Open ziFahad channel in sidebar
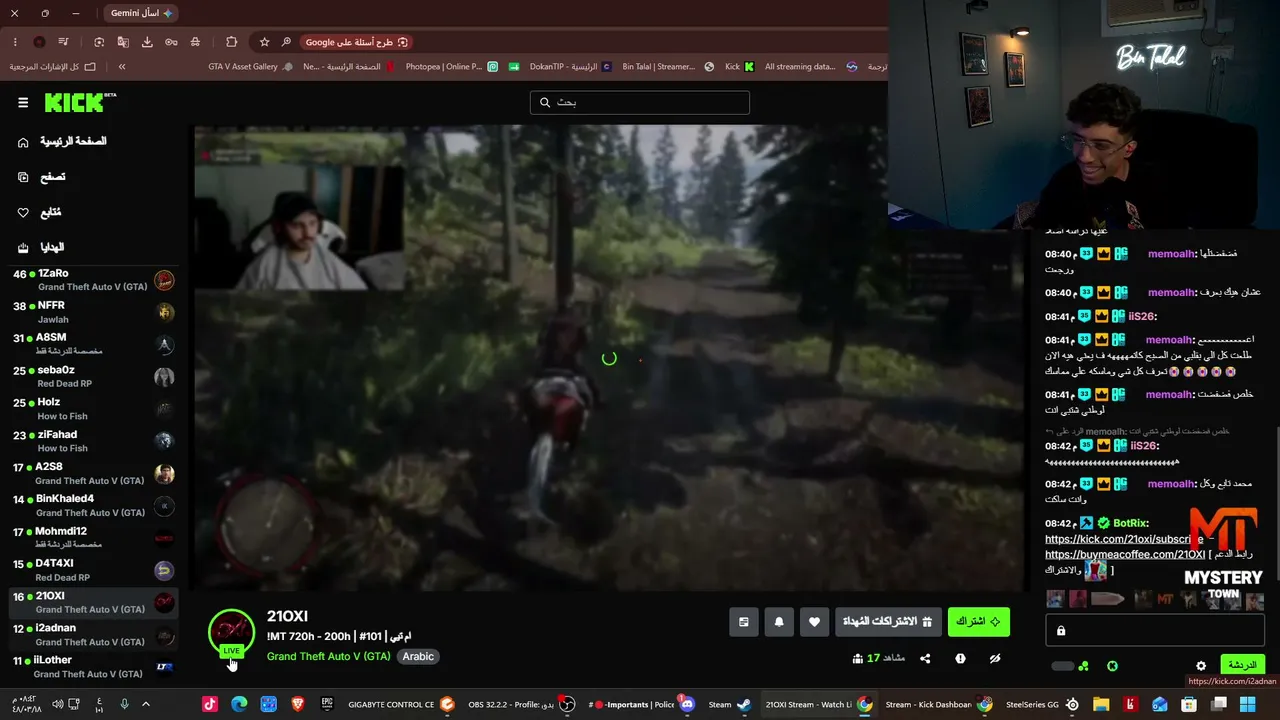This screenshot has width=1280, height=720. point(95,441)
